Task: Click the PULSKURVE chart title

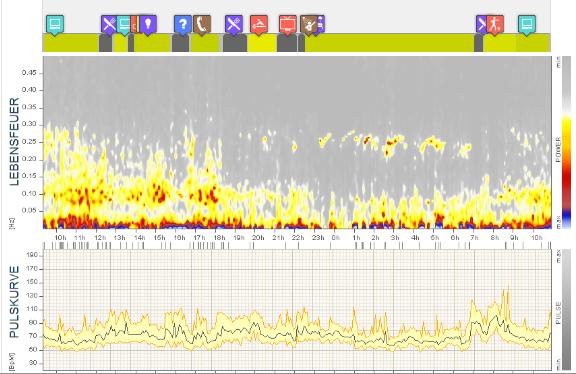Action: tap(14, 302)
